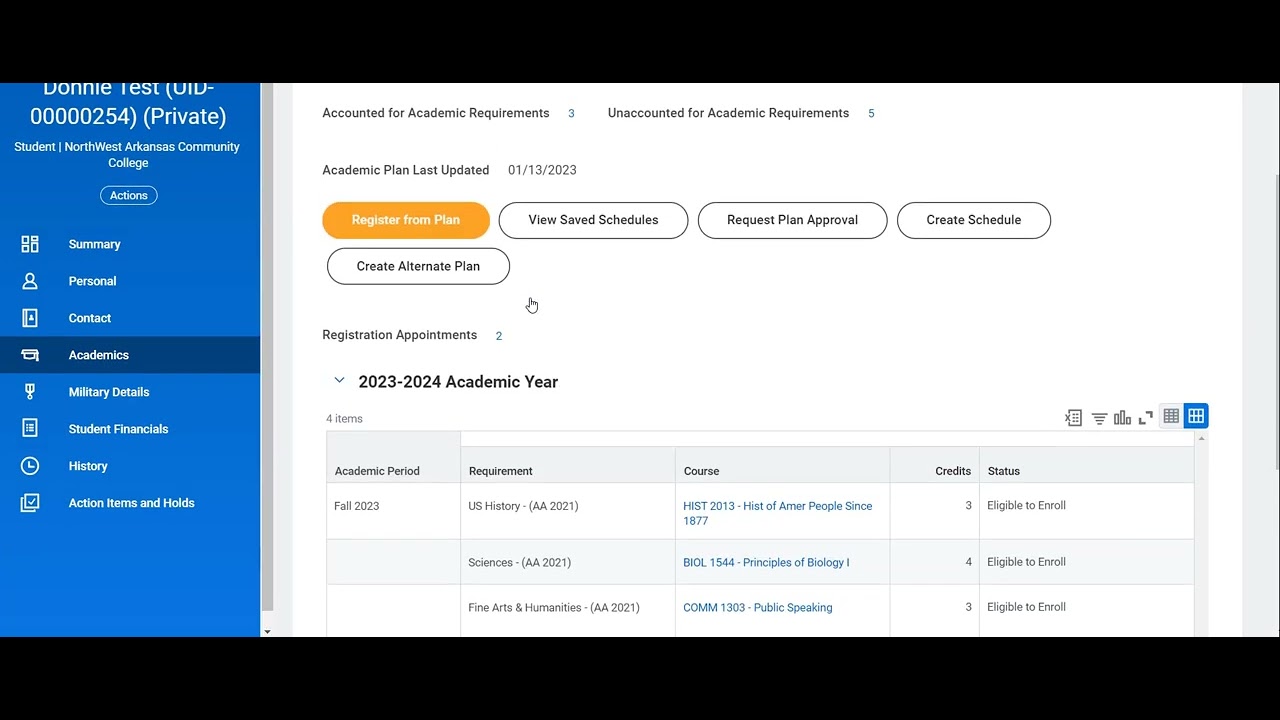Switch to expanded grid view
This screenshot has width=1280, height=720.
(1196, 416)
